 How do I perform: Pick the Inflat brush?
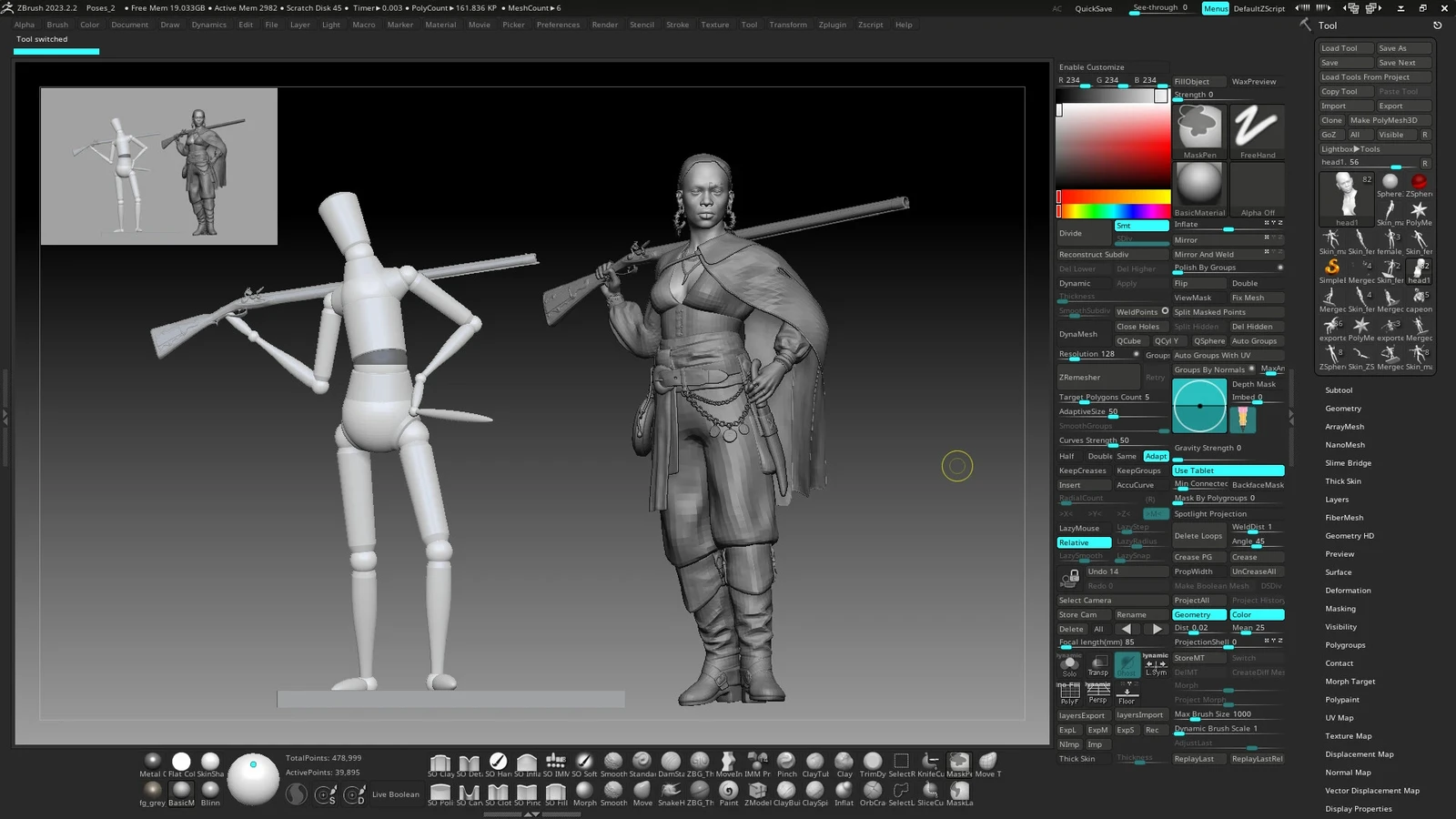(x=844, y=791)
